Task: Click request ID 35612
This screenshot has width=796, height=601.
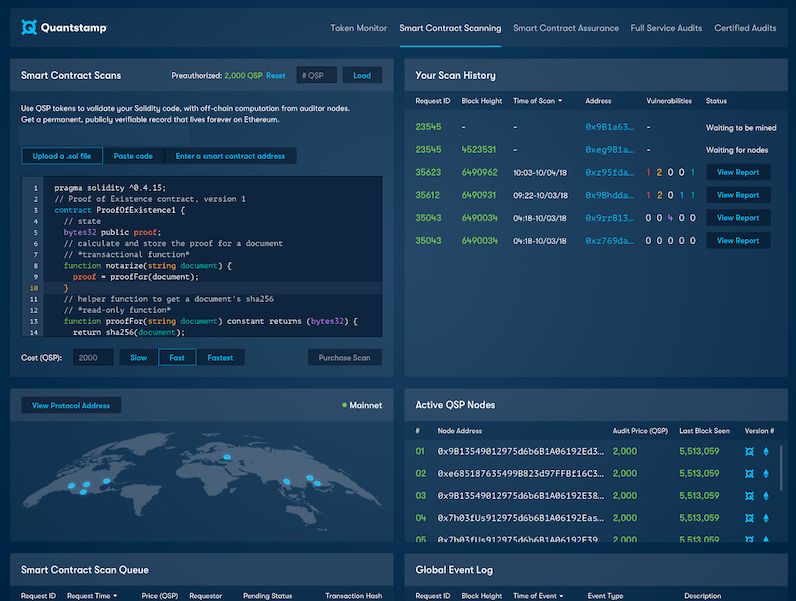Action: [x=427, y=195]
